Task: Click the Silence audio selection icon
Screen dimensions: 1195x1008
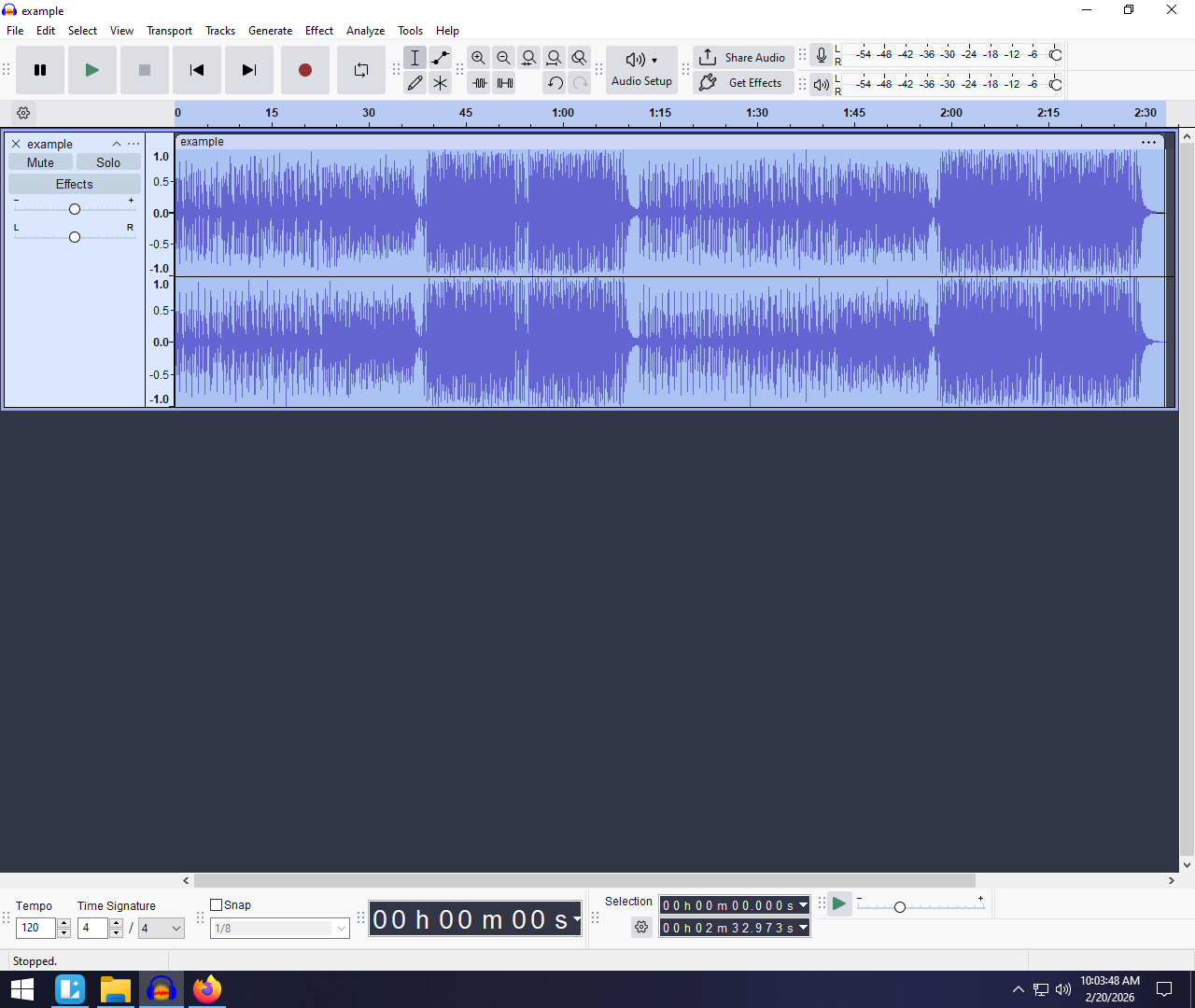Action: [505, 83]
